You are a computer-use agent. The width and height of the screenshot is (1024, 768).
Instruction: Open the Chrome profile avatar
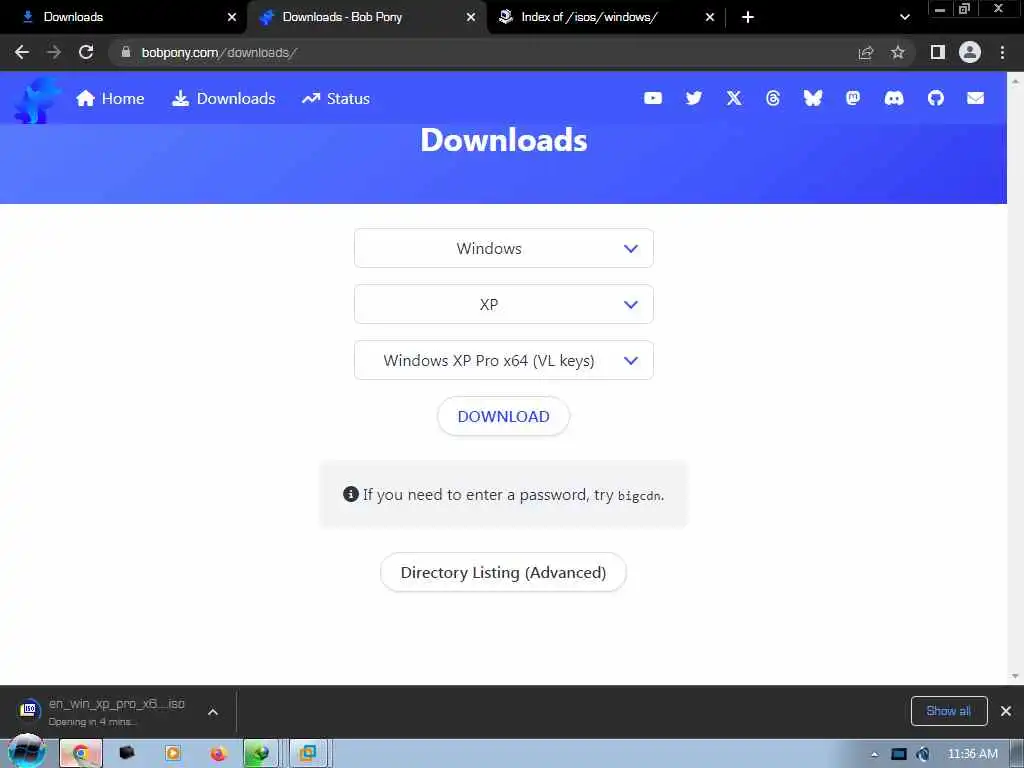[x=970, y=52]
